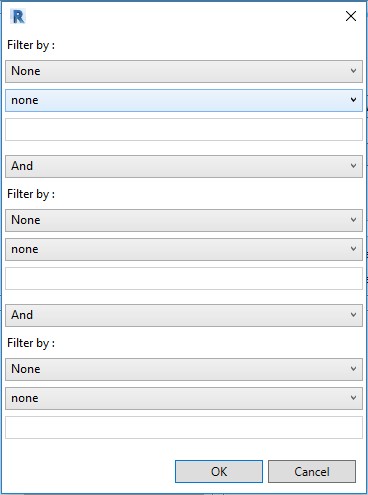Click the second filter value text field
368x495 pixels.
pyautogui.click(x=184, y=278)
